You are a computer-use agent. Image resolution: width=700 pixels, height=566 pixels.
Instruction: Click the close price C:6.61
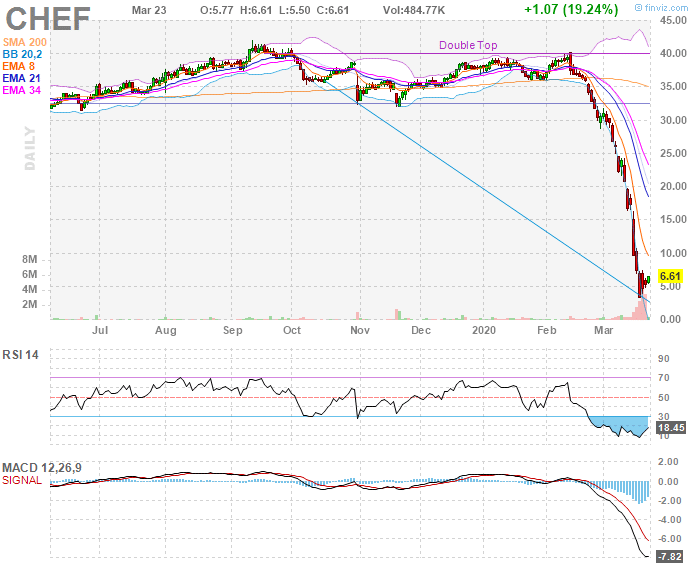click(333, 10)
